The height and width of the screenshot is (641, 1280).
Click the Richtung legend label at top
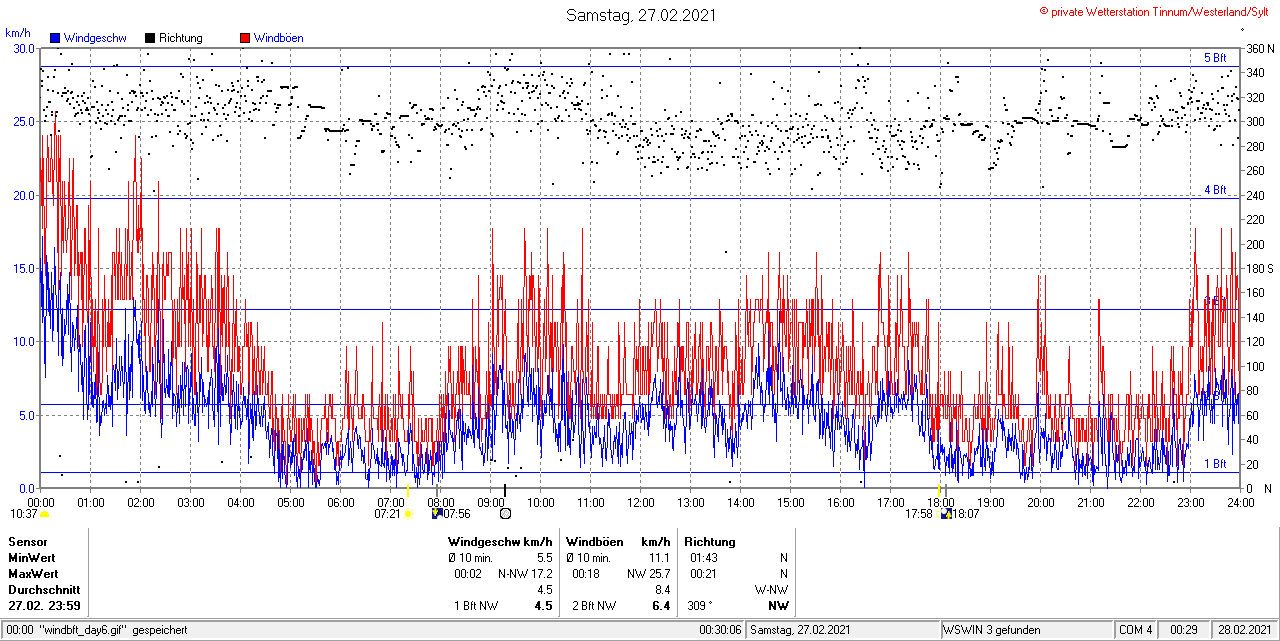181,38
